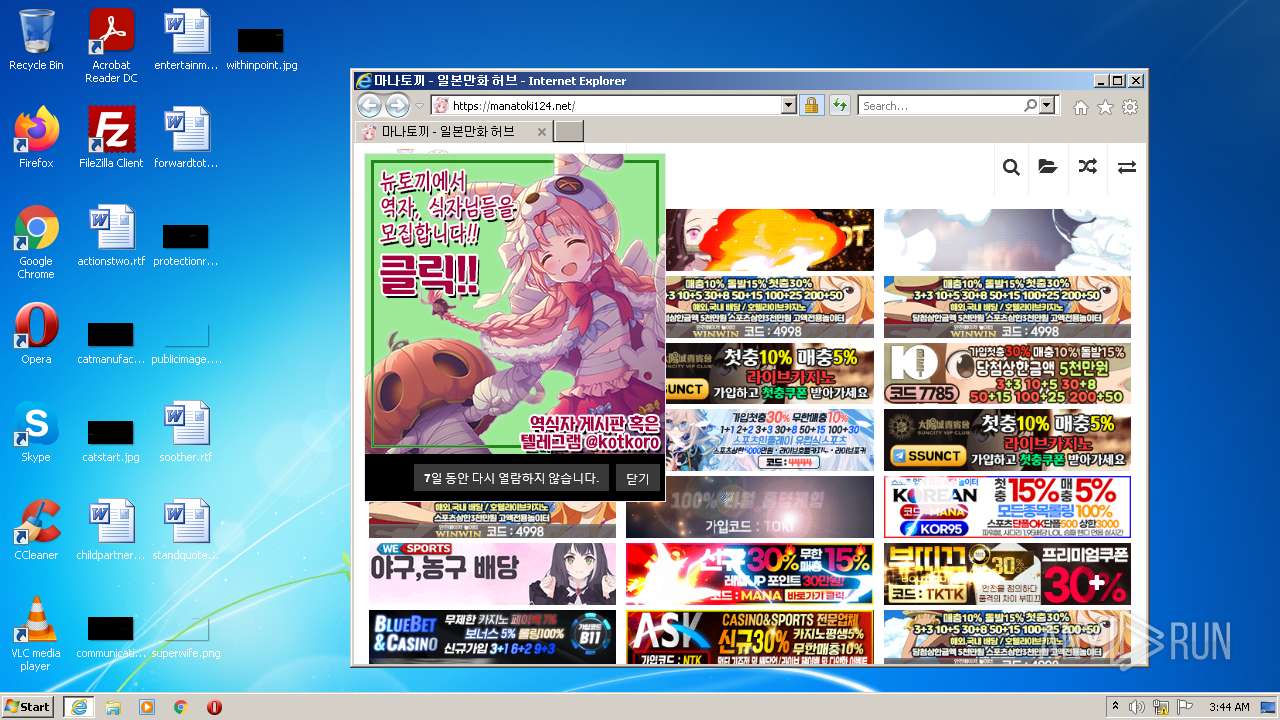This screenshot has width=1280, height=720.
Task: Open Opera from the taskbar
Action: [x=214, y=707]
